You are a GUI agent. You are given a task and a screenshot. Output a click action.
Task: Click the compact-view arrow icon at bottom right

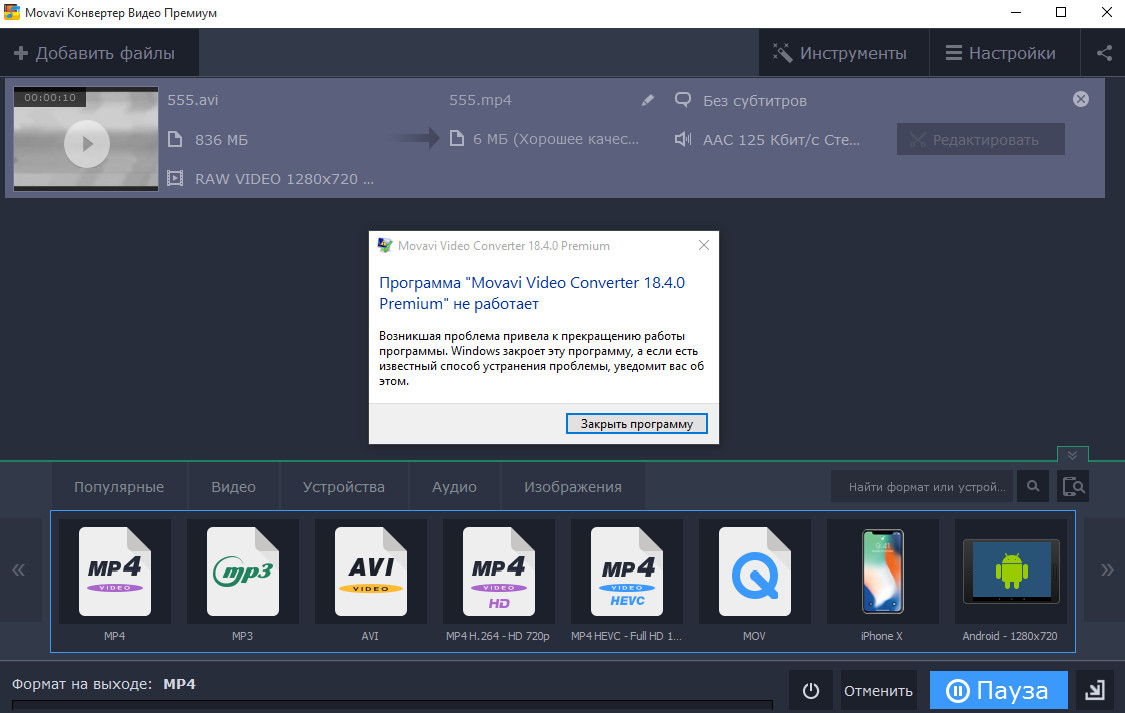(x=1094, y=690)
